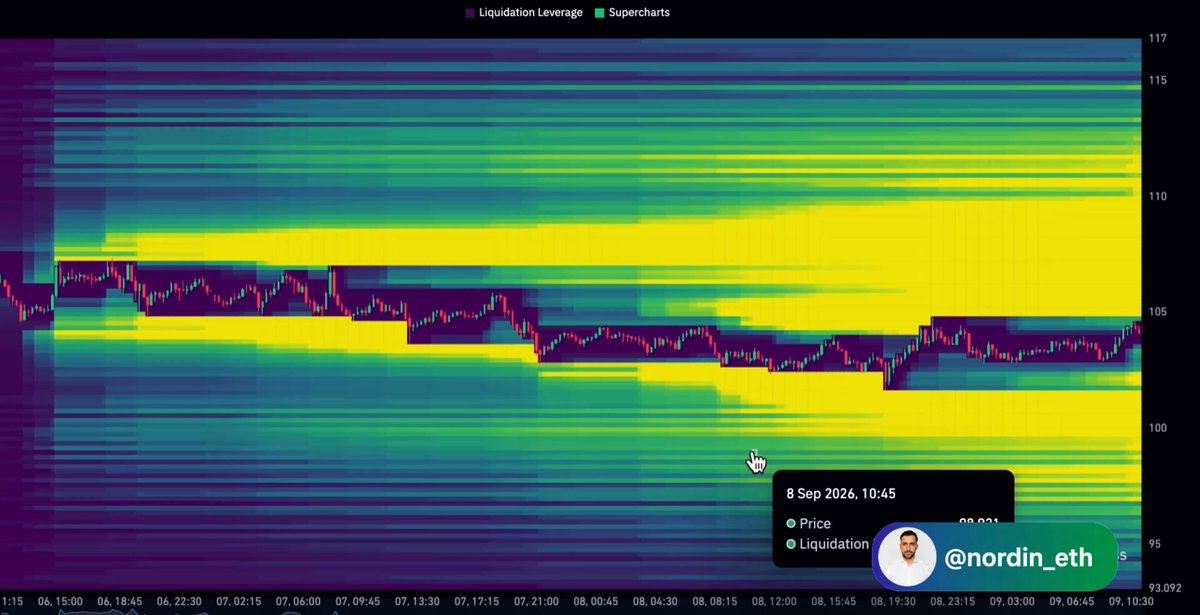Viewport: 1200px width, 615px height.
Task: Toggle the Liquidation Leverage legend label
Action: tap(532, 13)
